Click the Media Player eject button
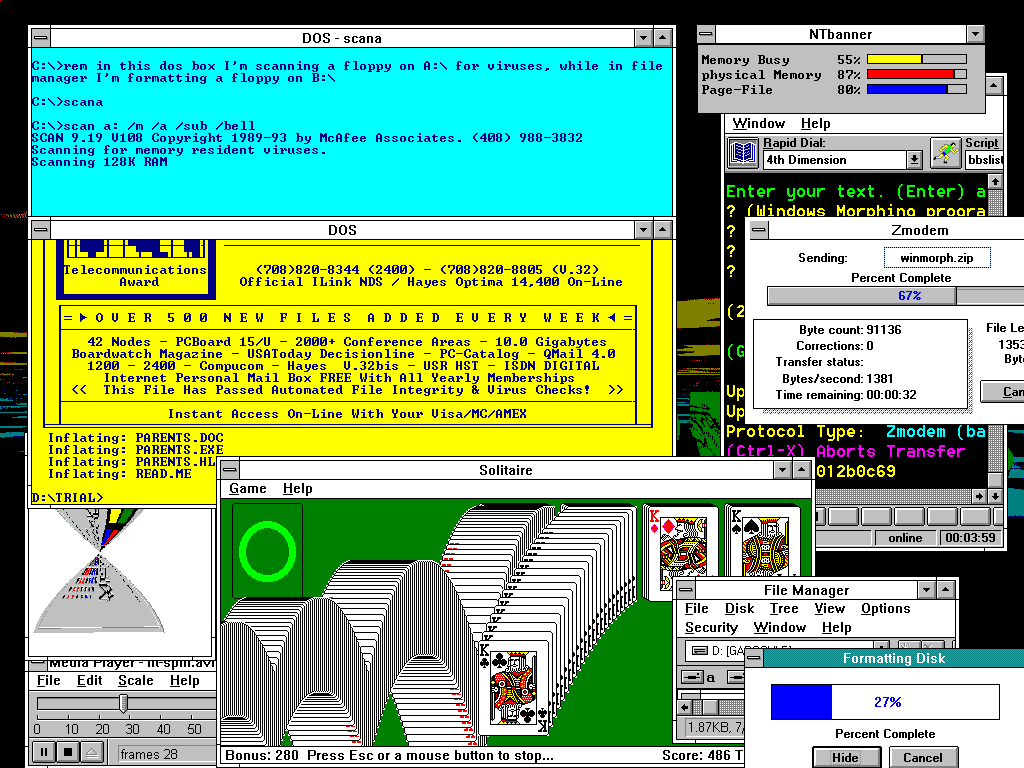Screen dimensions: 1024x768 pyautogui.click(x=91, y=753)
